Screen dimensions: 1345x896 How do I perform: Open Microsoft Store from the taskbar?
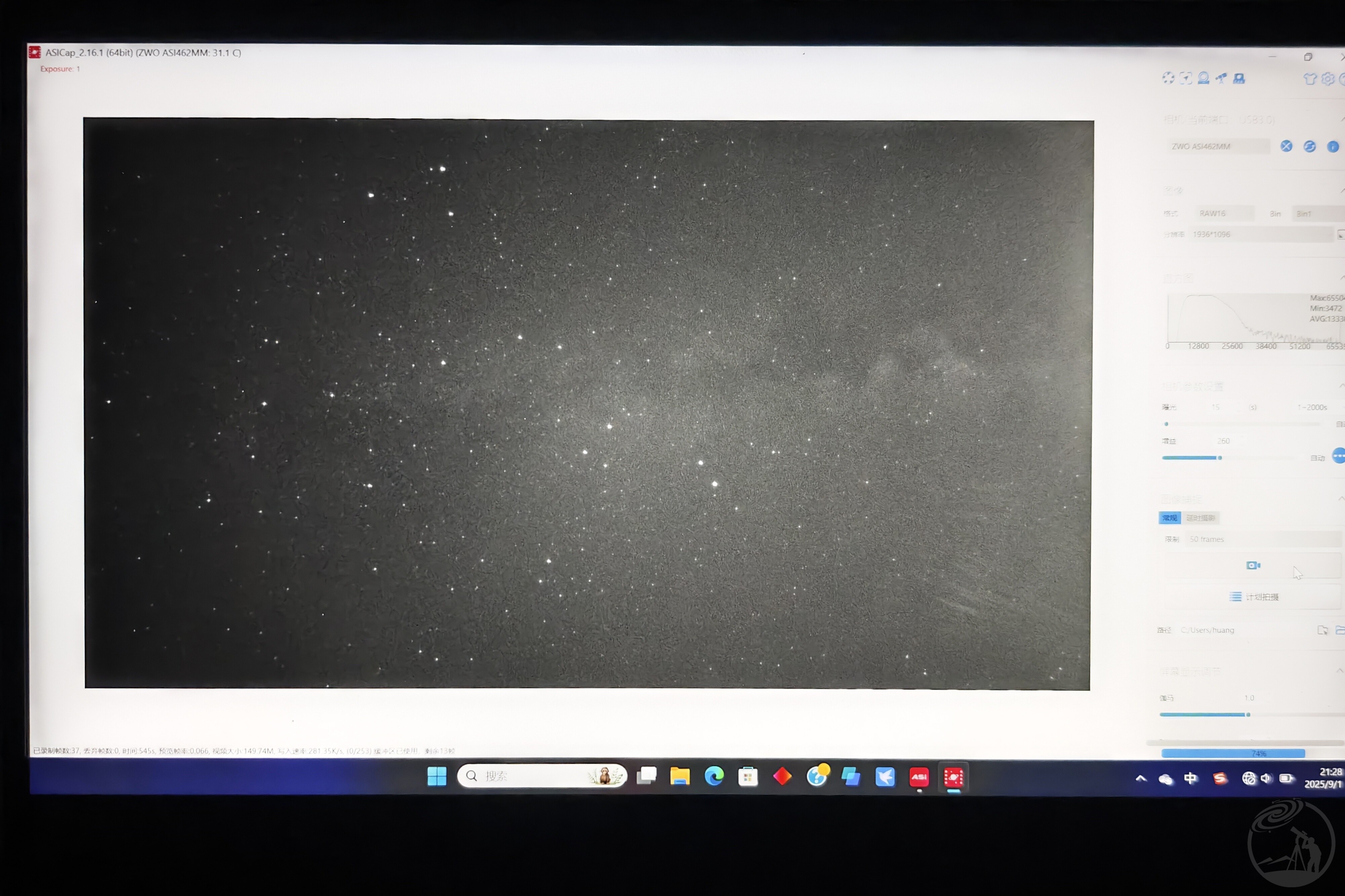pyautogui.click(x=748, y=777)
